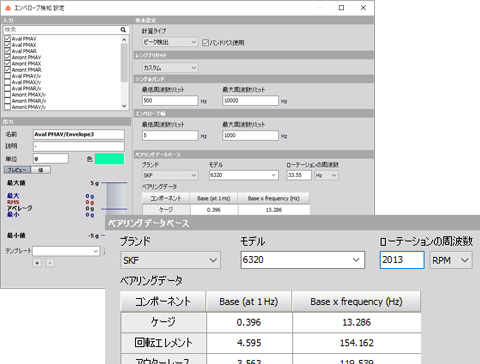The height and width of the screenshot is (364, 480).
Task: Click the plus button below the template dropdown
Action: 37,263
